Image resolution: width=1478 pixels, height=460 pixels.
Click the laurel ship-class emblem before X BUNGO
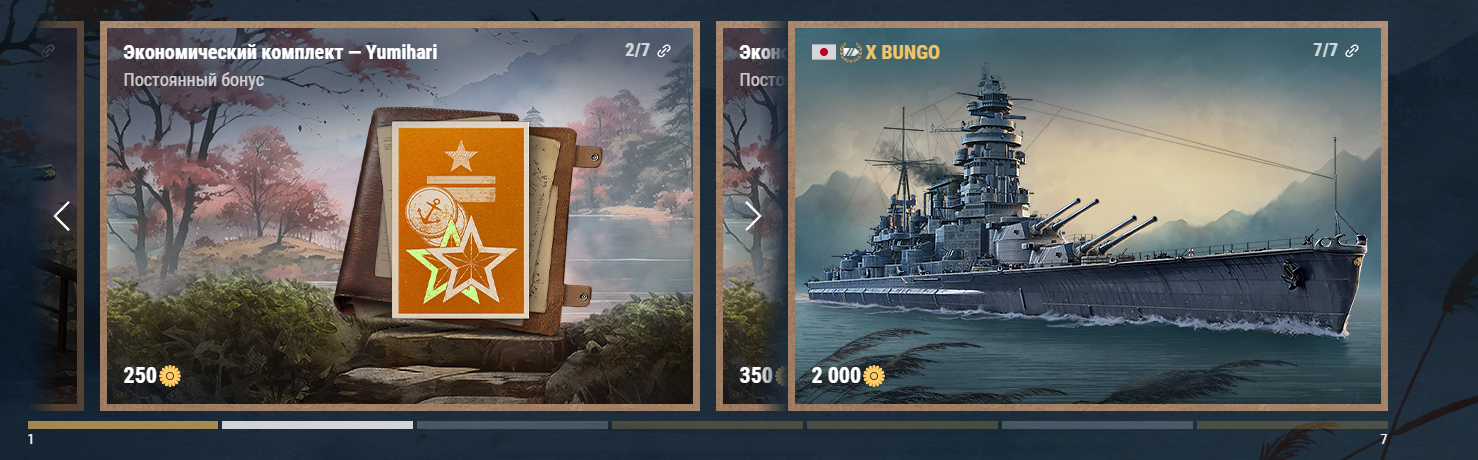click(x=851, y=52)
